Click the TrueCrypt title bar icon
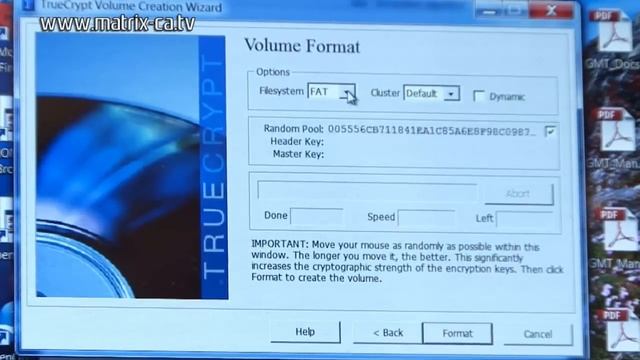640x360 pixels. (28, 5)
